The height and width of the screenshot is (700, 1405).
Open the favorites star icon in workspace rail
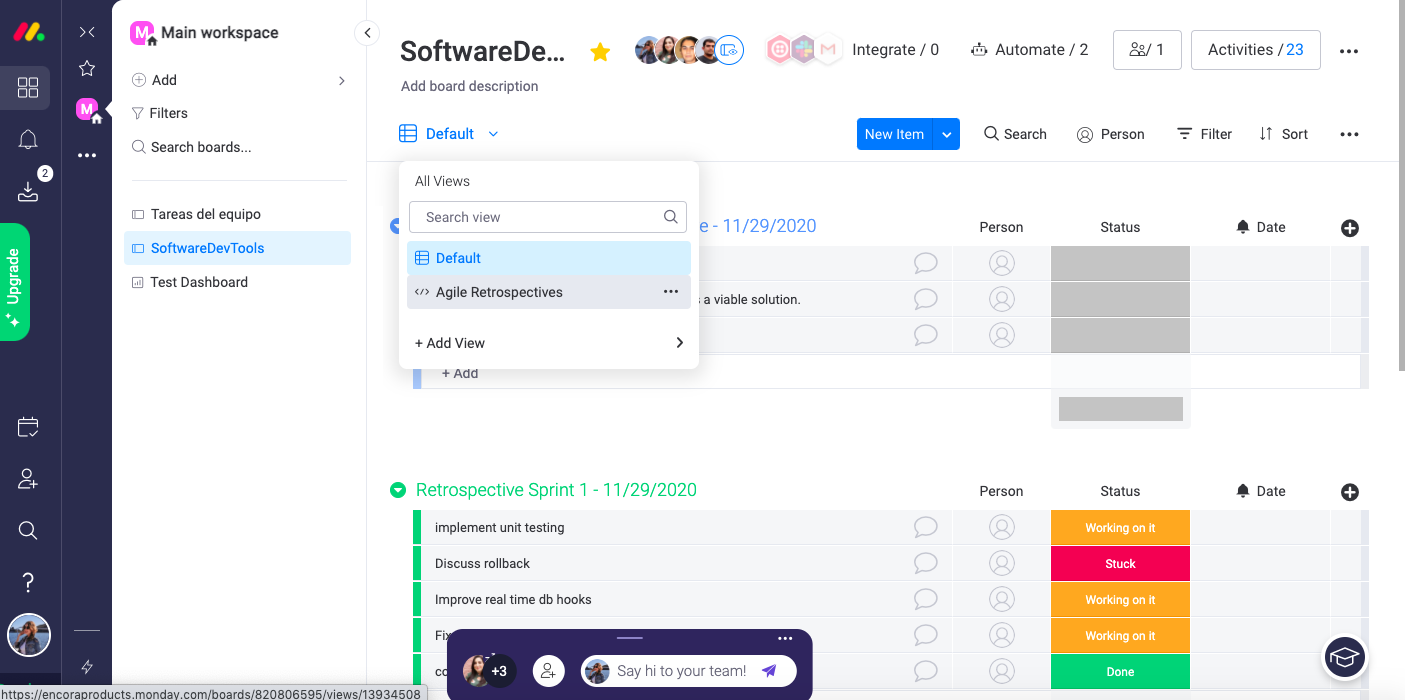(x=87, y=68)
